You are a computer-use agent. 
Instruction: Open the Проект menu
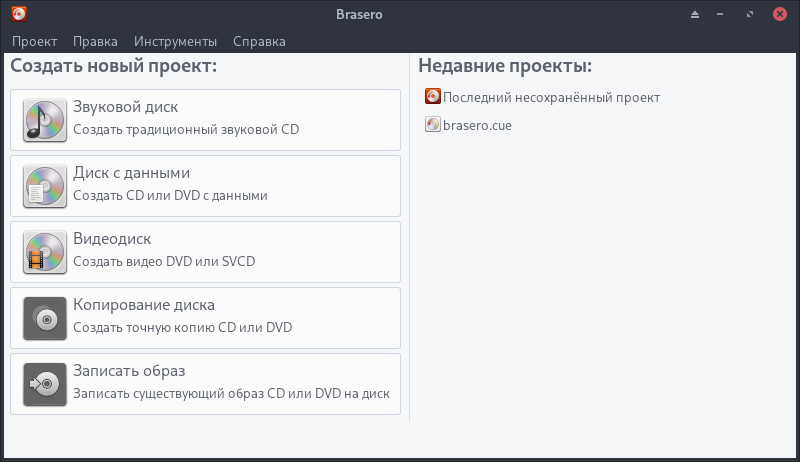35,41
